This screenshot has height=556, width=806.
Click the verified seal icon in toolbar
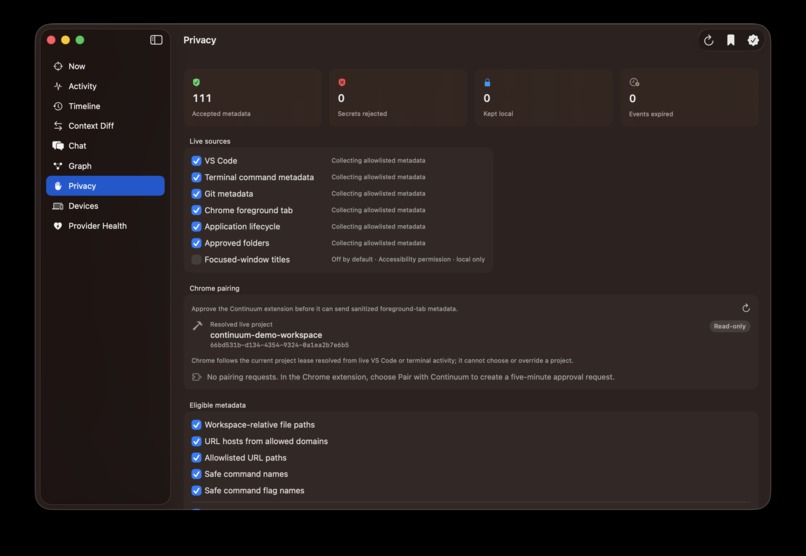(753, 40)
